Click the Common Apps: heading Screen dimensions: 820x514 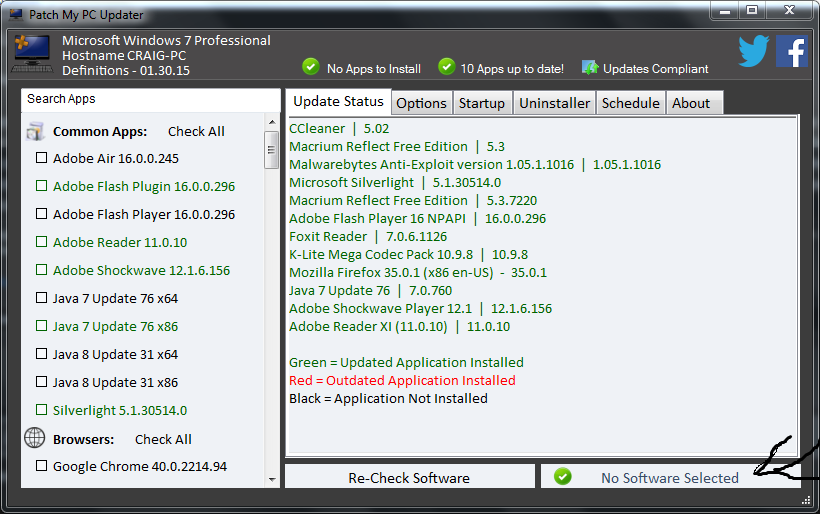click(x=100, y=132)
